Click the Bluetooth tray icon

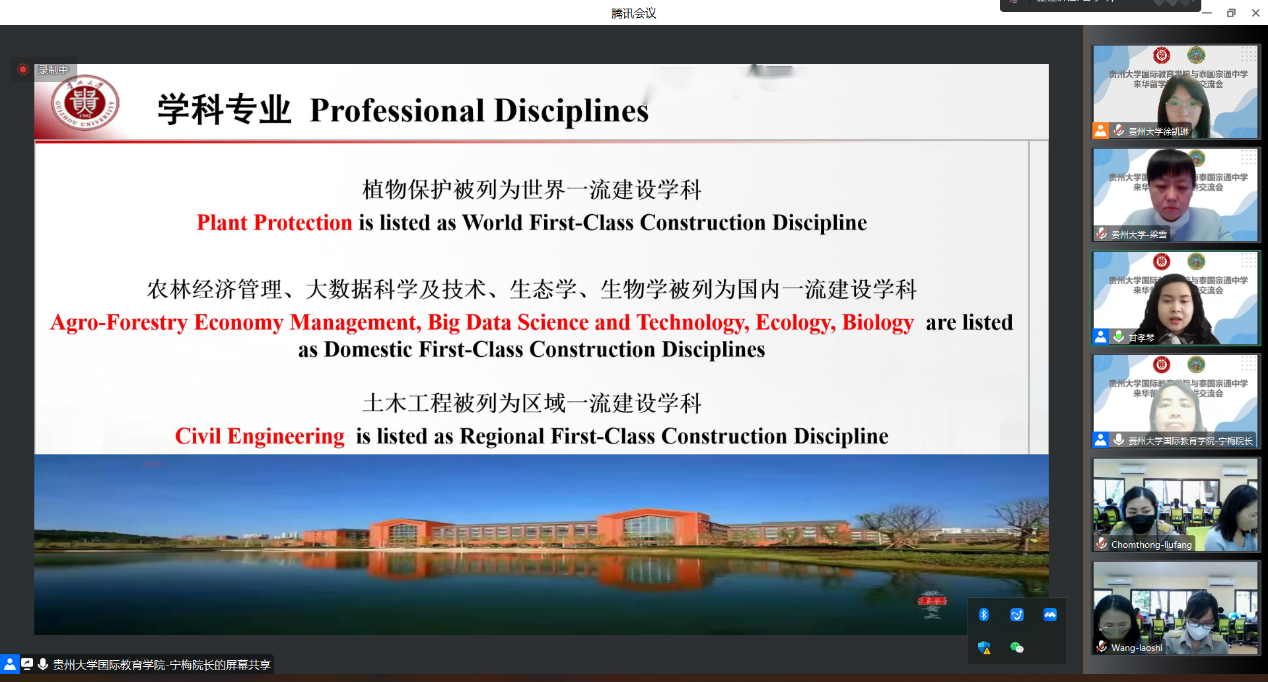tap(984, 614)
